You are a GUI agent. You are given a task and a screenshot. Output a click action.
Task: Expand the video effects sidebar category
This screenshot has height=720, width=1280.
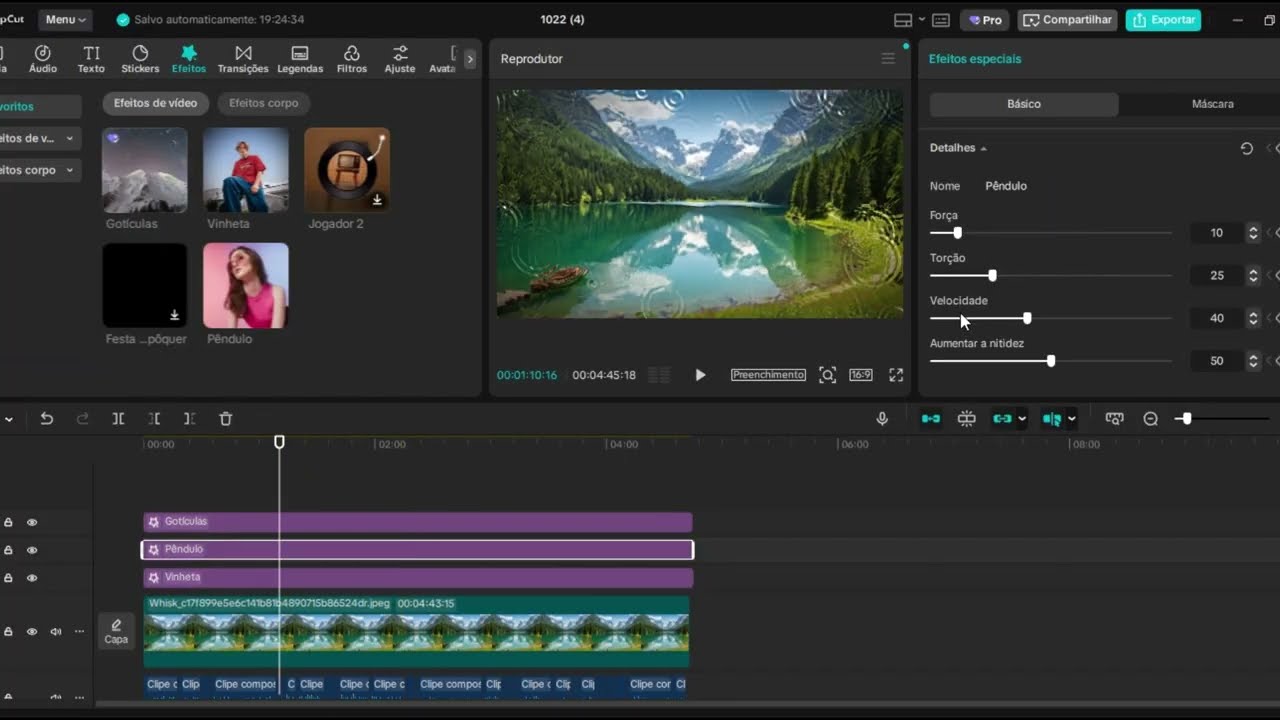38,138
